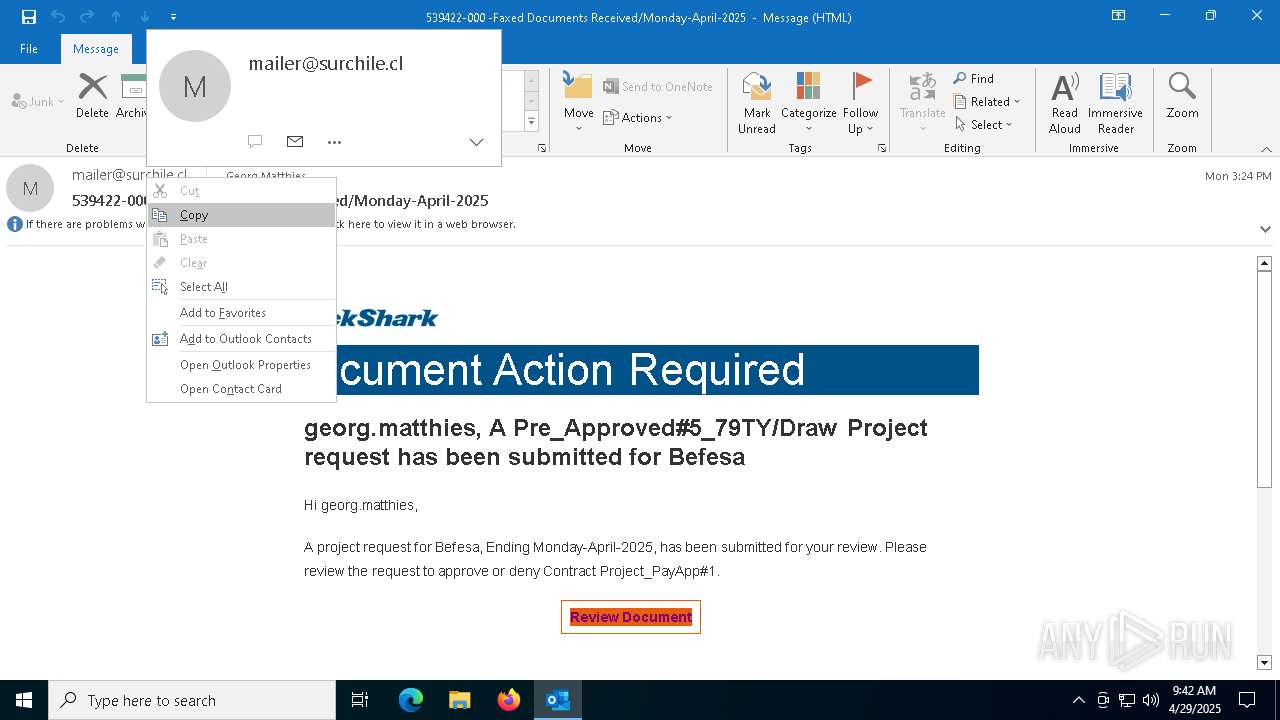Click the Previous Item up arrow
The height and width of the screenshot is (720, 1280).
116,17
